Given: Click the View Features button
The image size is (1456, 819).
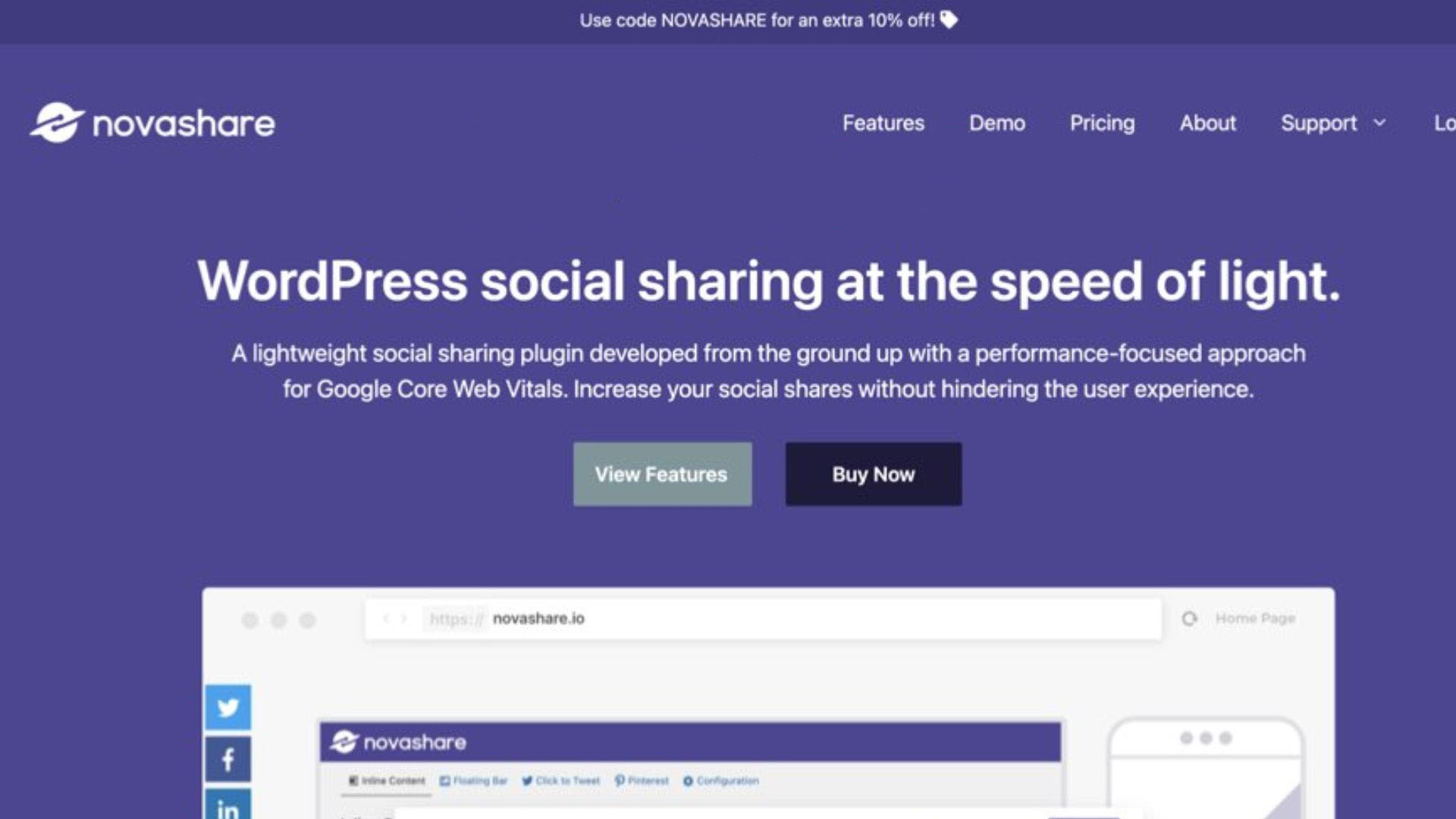Looking at the screenshot, I should [662, 474].
